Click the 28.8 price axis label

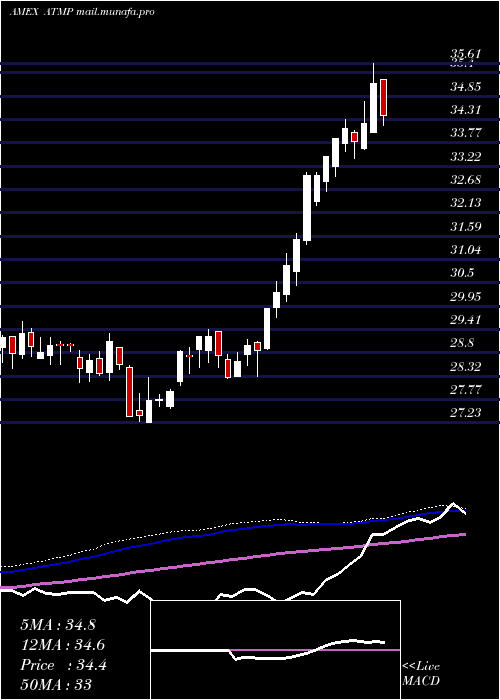(462, 343)
